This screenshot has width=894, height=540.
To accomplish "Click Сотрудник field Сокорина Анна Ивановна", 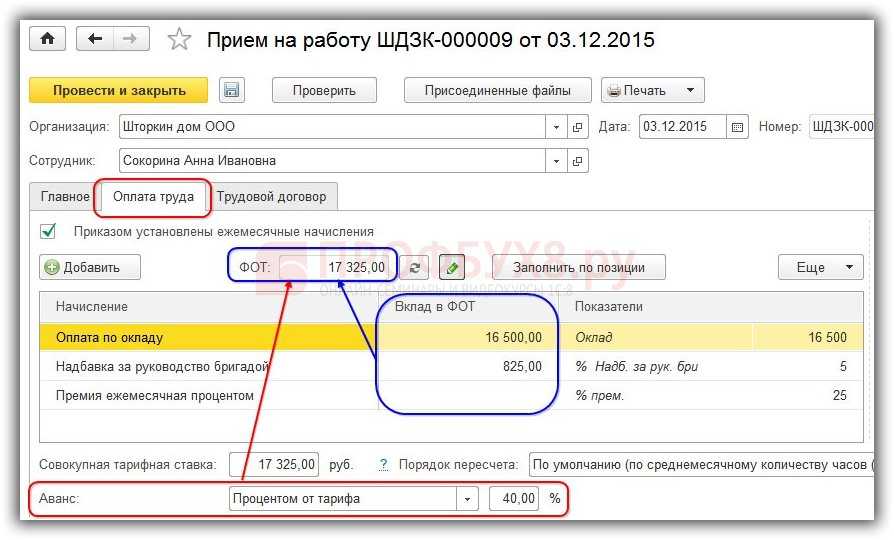I will pos(332,161).
